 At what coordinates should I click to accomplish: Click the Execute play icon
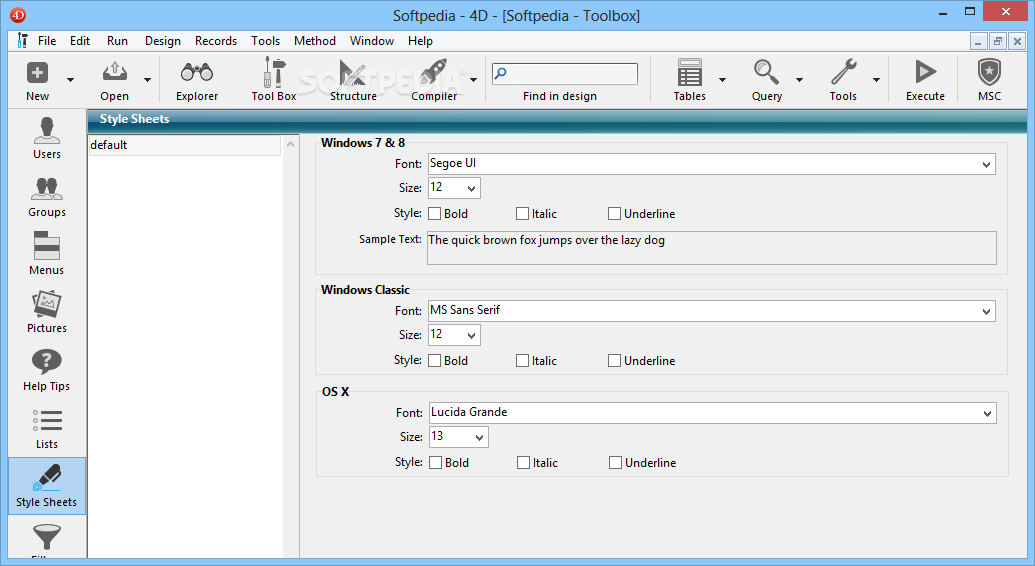click(x=925, y=73)
